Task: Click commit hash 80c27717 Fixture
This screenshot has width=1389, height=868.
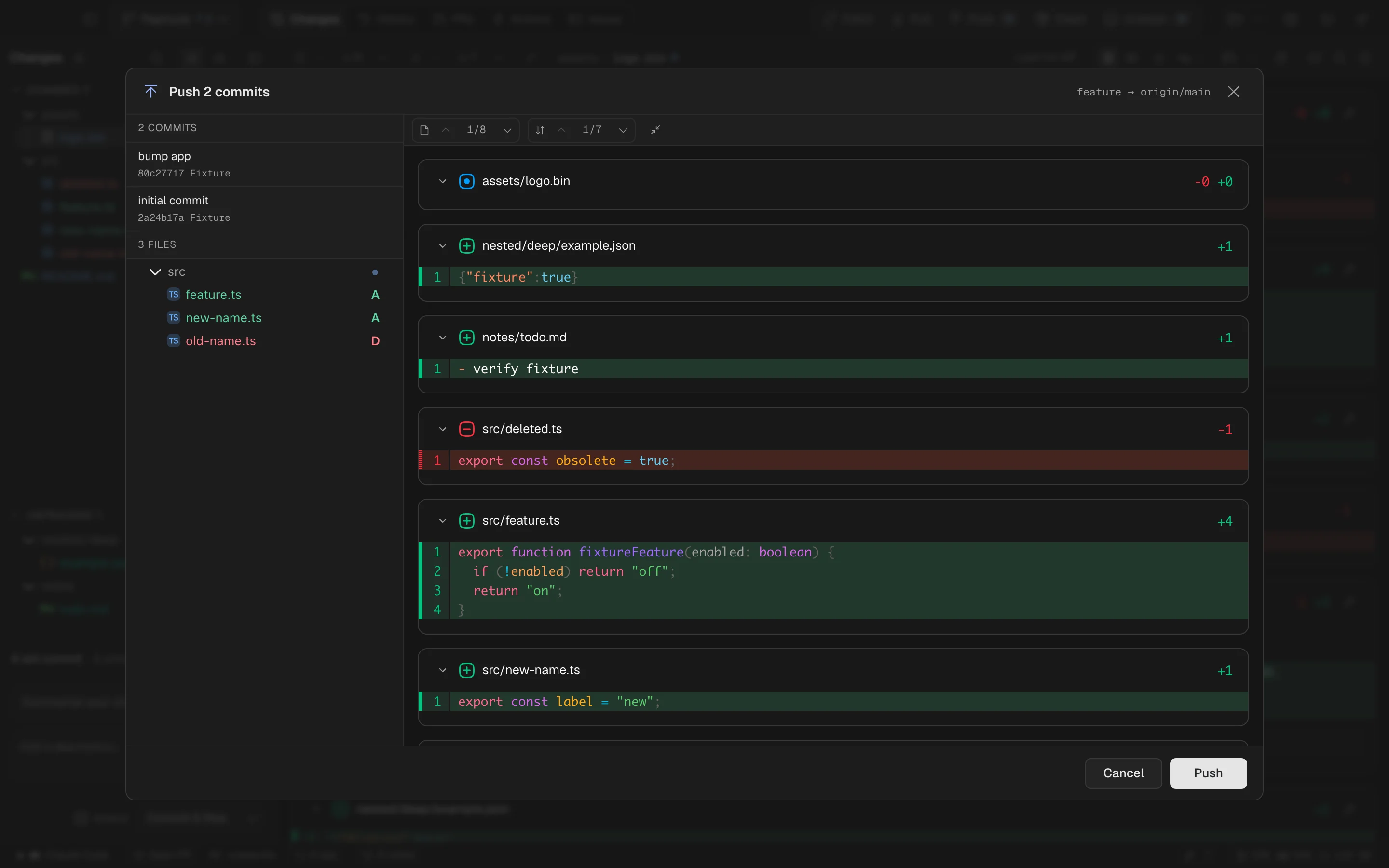Action: click(x=184, y=174)
